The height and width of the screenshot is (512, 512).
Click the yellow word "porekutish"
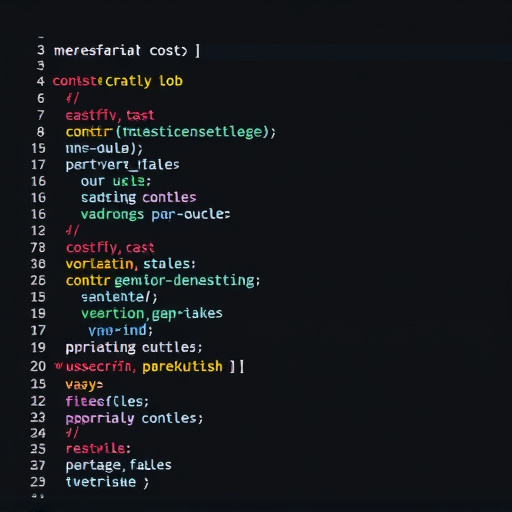point(182,367)
